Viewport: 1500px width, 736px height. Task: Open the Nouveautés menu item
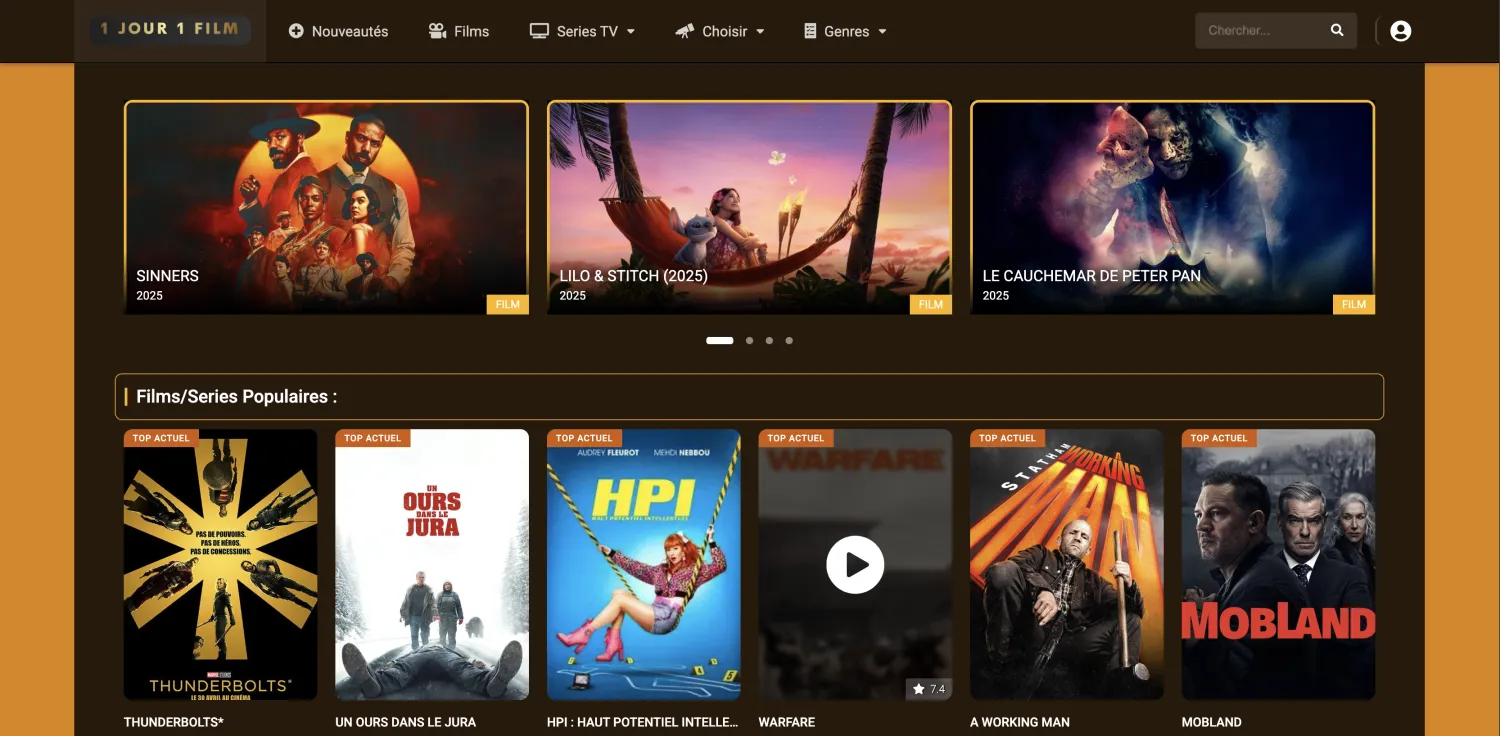pyautogui.click(x=349, y=31)
